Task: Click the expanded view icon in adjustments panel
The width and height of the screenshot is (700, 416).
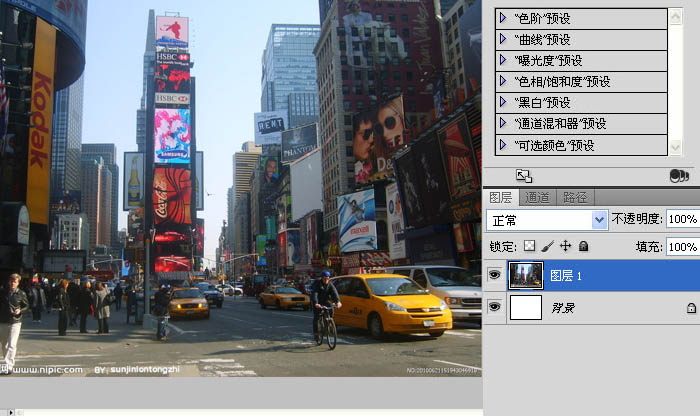Action: point(523,176)
